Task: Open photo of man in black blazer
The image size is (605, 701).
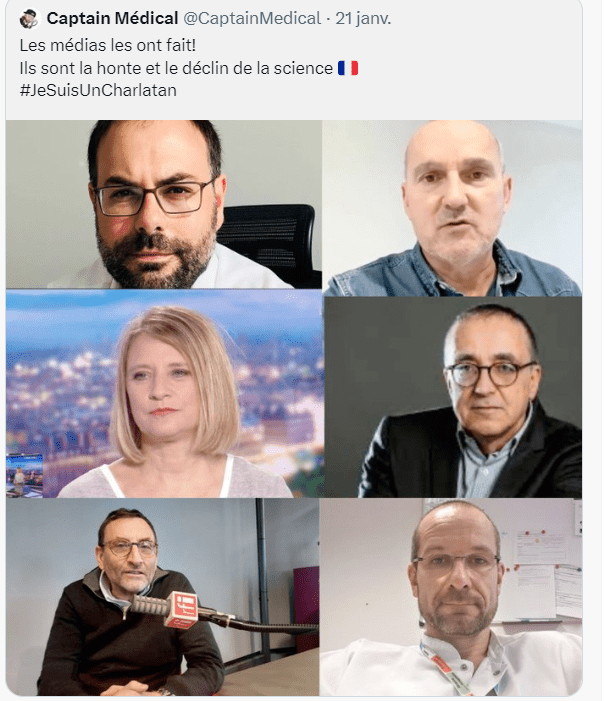Action: click(453, 397)
